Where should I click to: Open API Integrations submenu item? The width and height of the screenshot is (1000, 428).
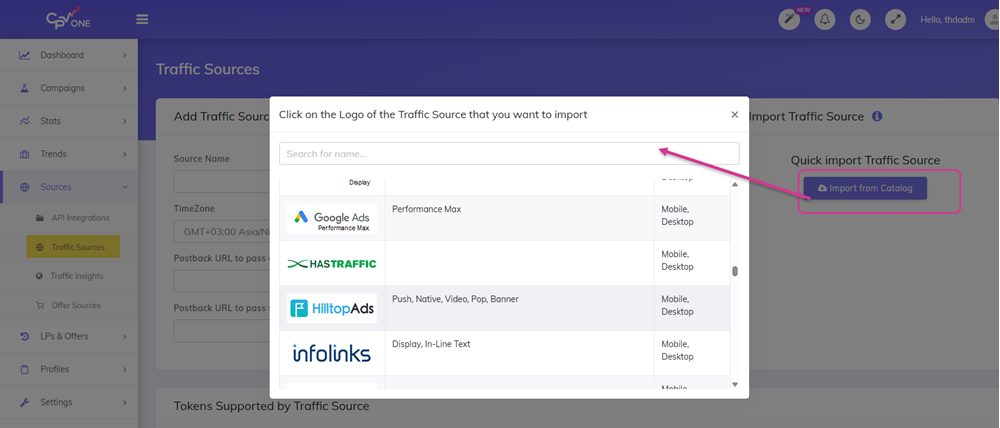pos(80,218)
